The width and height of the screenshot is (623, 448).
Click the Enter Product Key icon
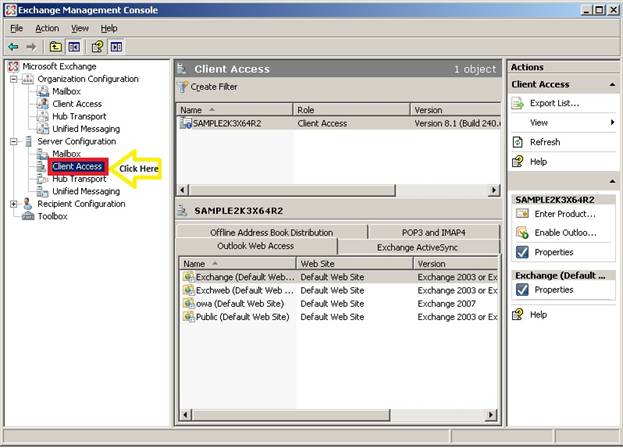click(x=522, y=214)
